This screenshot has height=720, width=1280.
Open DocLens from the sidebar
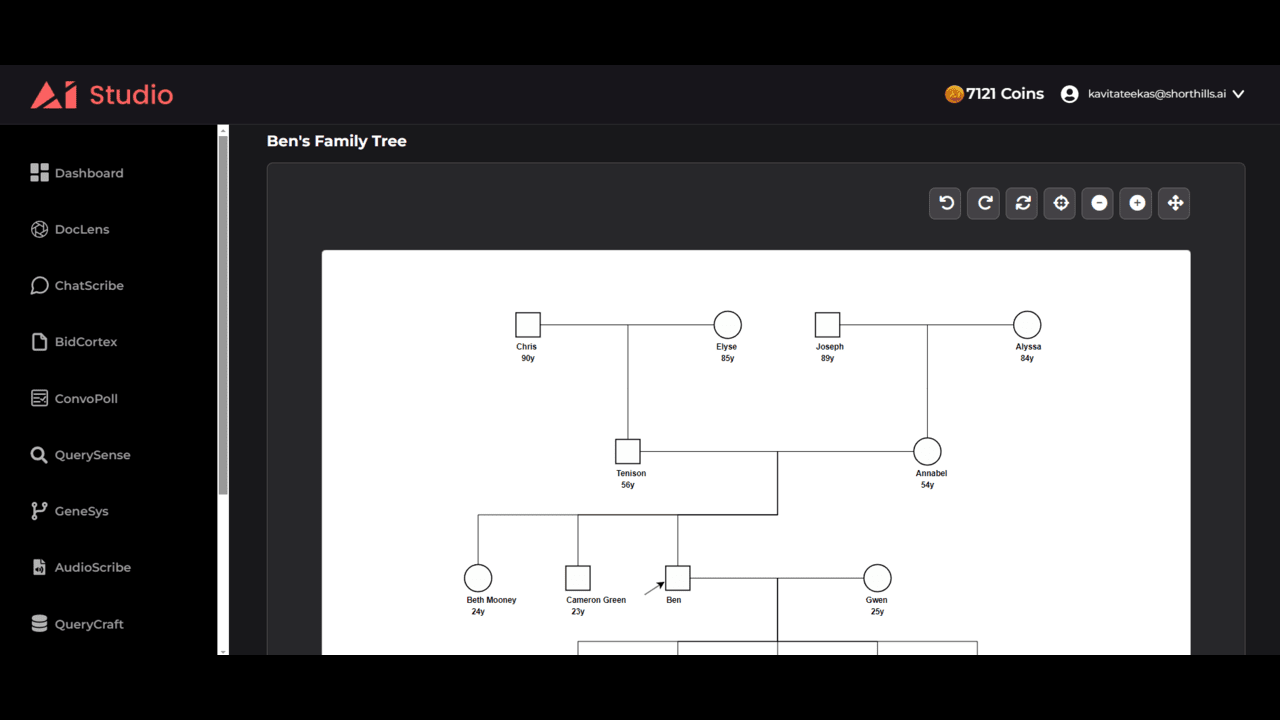pos(69,229)
